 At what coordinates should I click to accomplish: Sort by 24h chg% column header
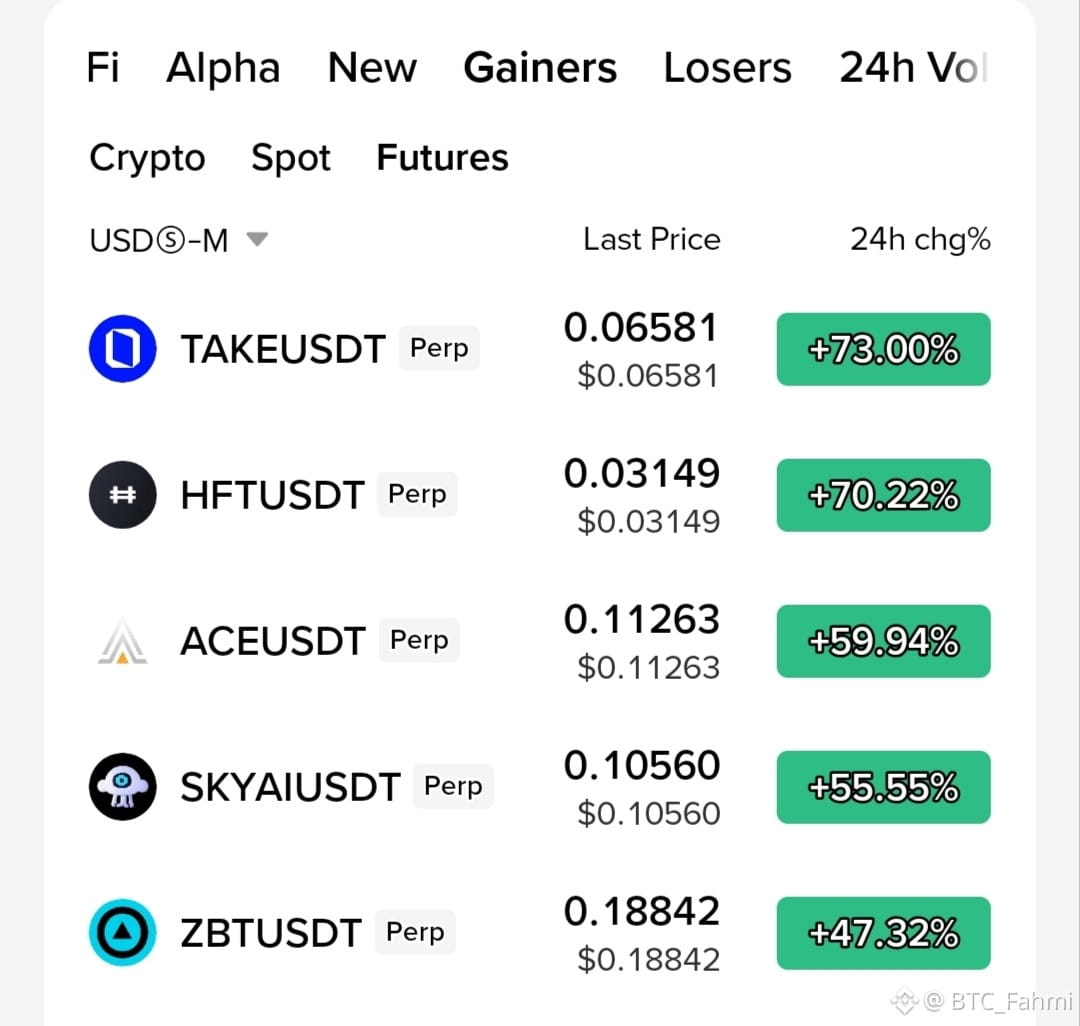[x=920, y=240]
